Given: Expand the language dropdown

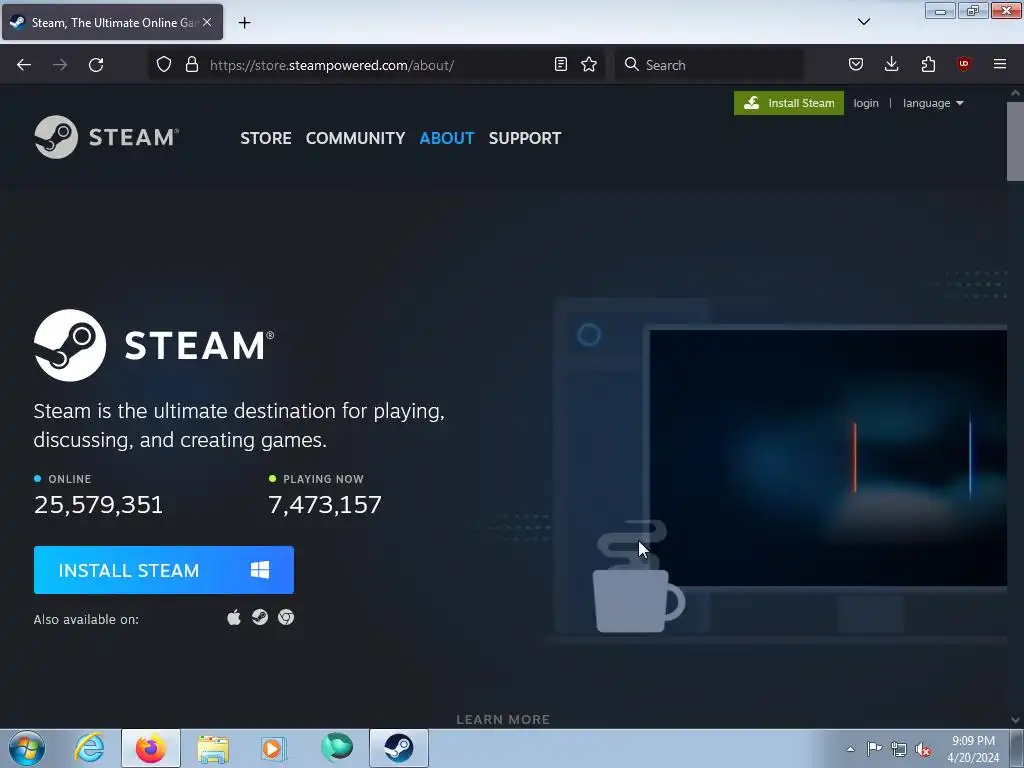Looking at the screenshot, I should [933, 103].
